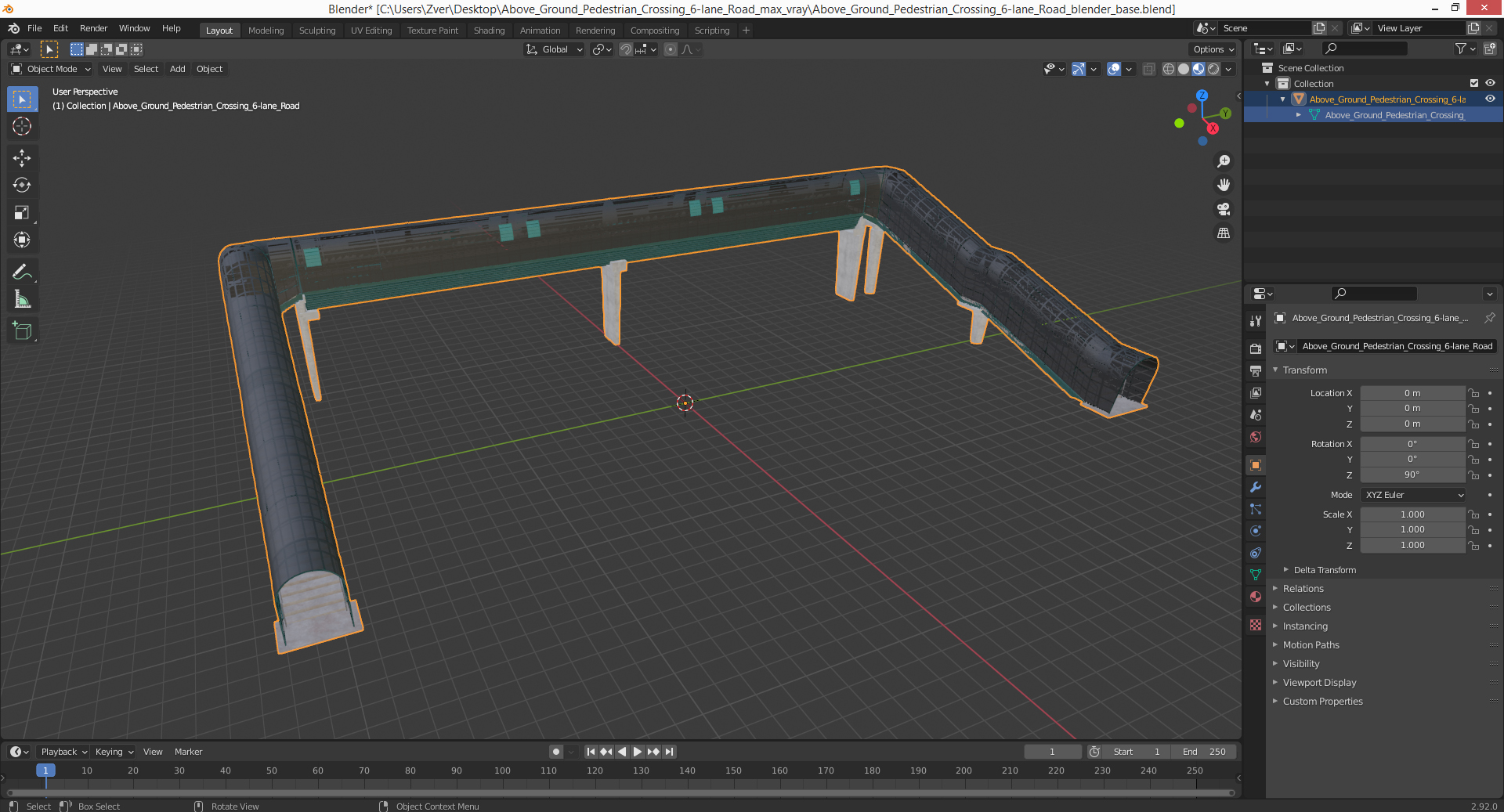Toggle X-ray display mode
1504x812 pixels.
pos(1148,69)
